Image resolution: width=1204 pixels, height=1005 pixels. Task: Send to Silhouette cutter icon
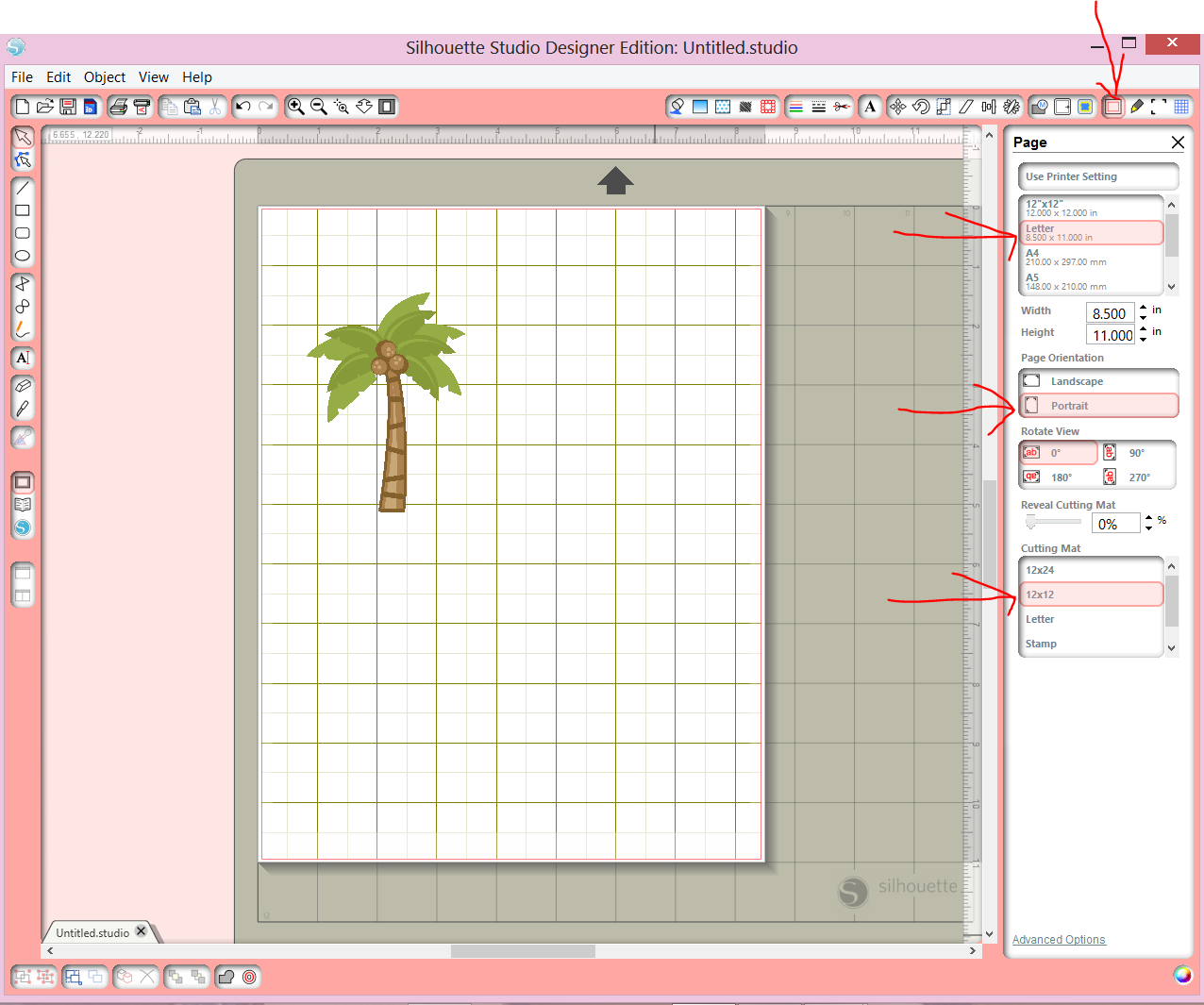click(142, 107)
